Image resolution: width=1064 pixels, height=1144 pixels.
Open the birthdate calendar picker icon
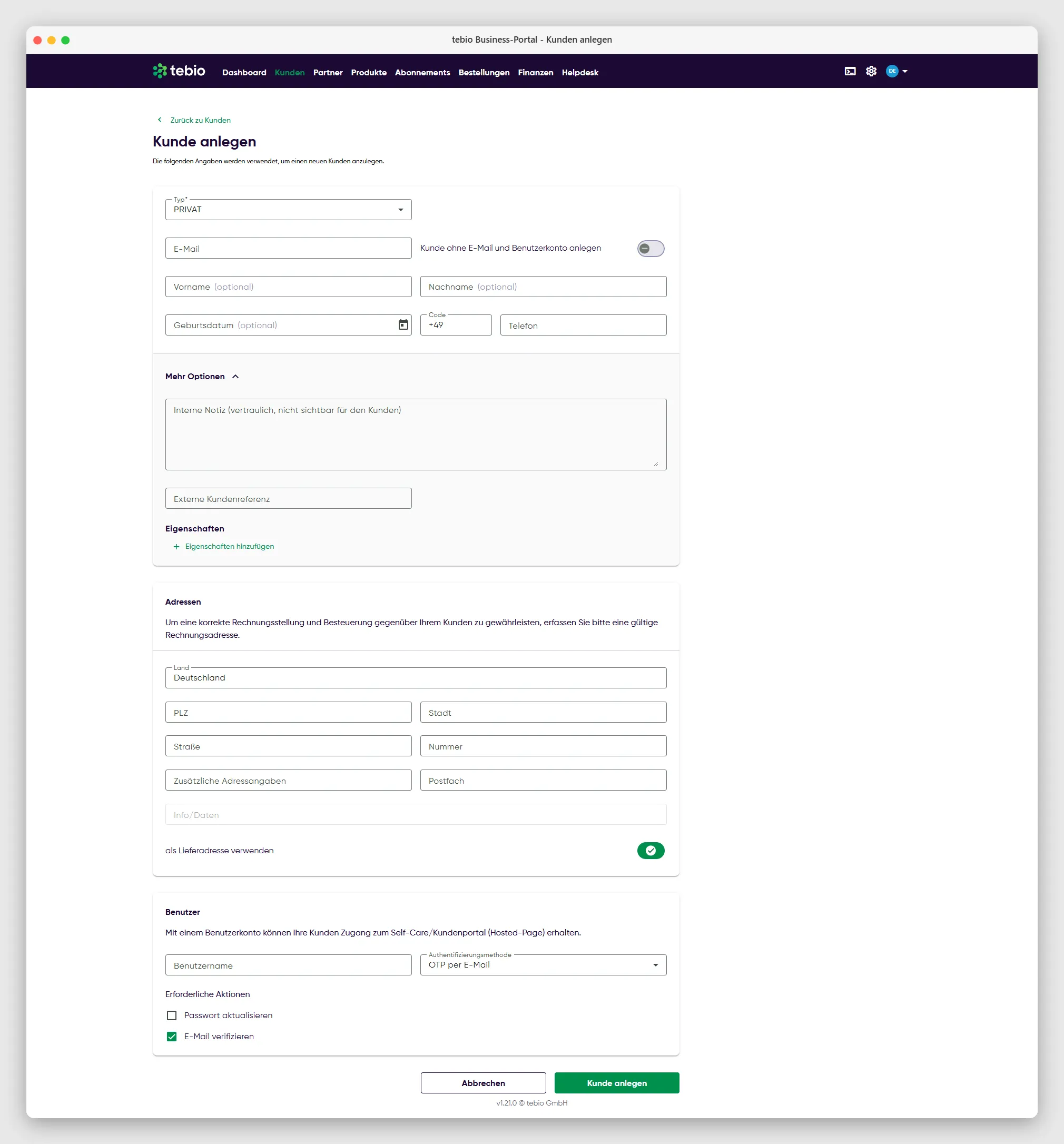coord(403,324)
